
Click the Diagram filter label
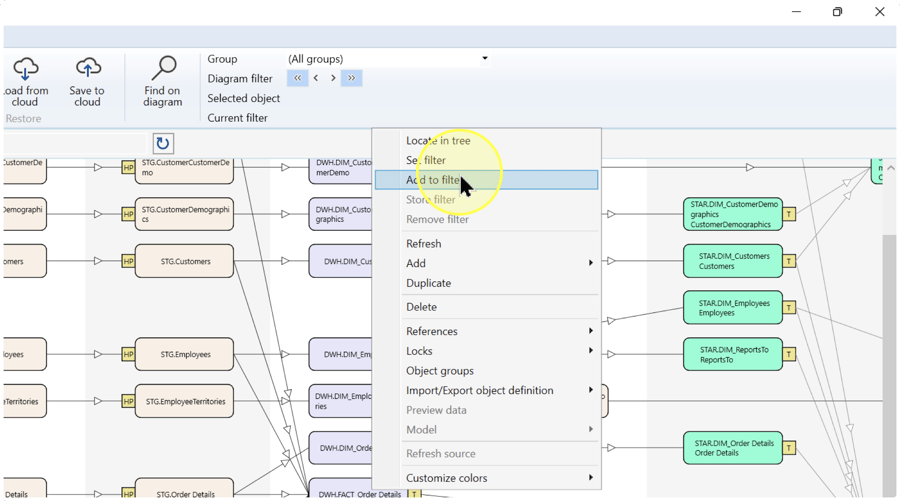(240, 79)
